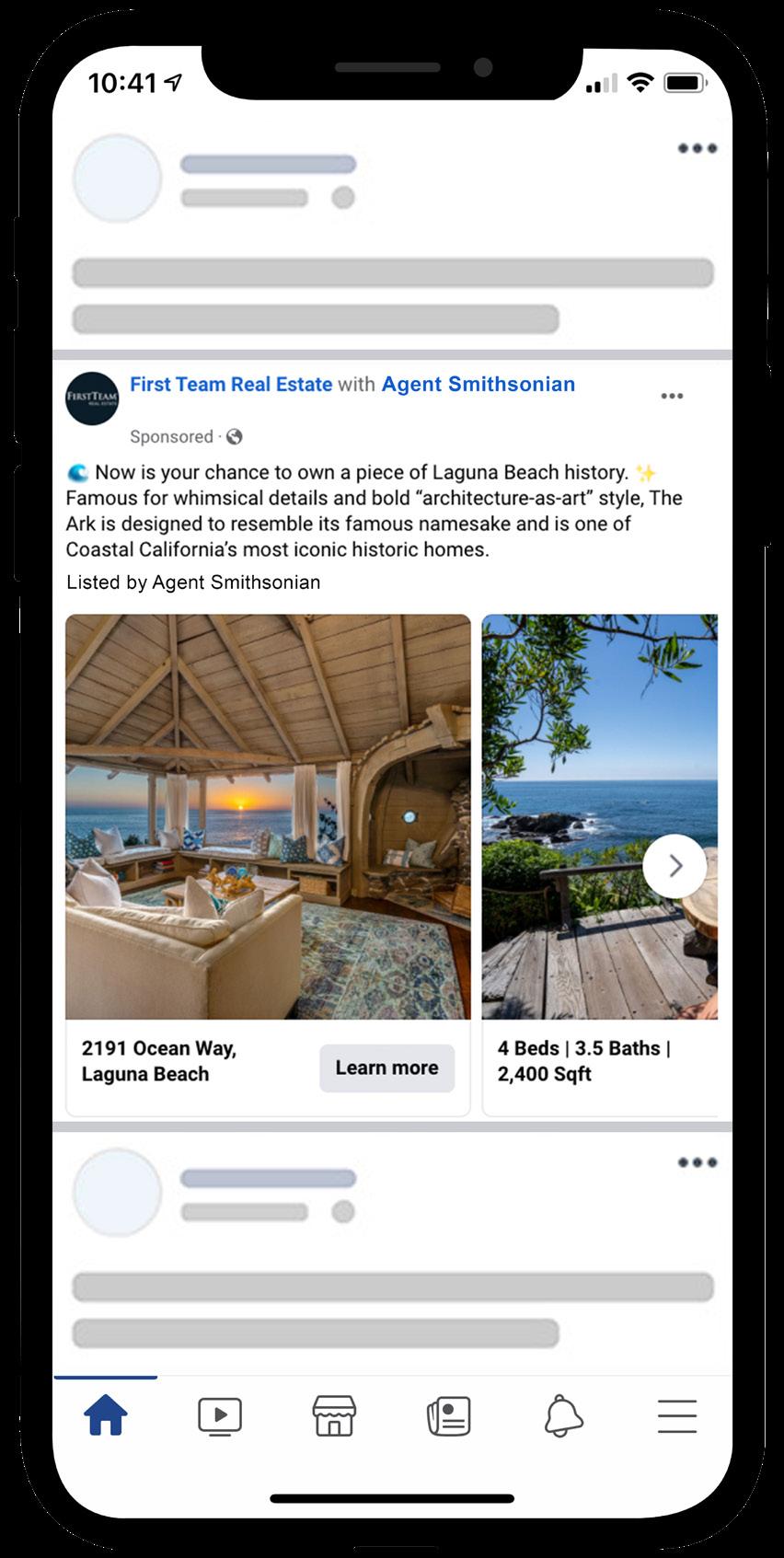Click the carousel next arrow
The image size is (784, 1558).
click(x=674, y=866)
